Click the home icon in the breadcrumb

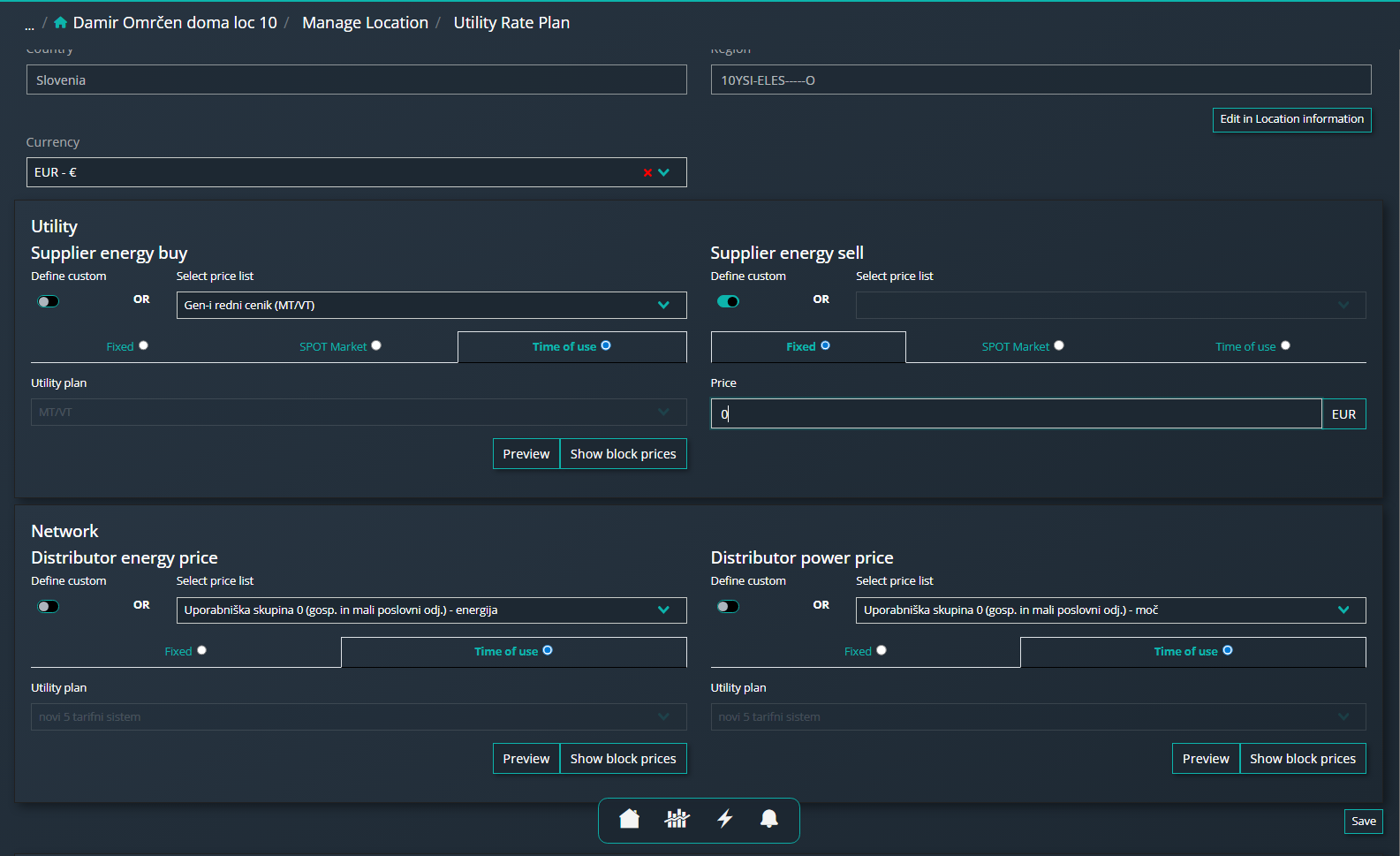[x=61, y=23]
